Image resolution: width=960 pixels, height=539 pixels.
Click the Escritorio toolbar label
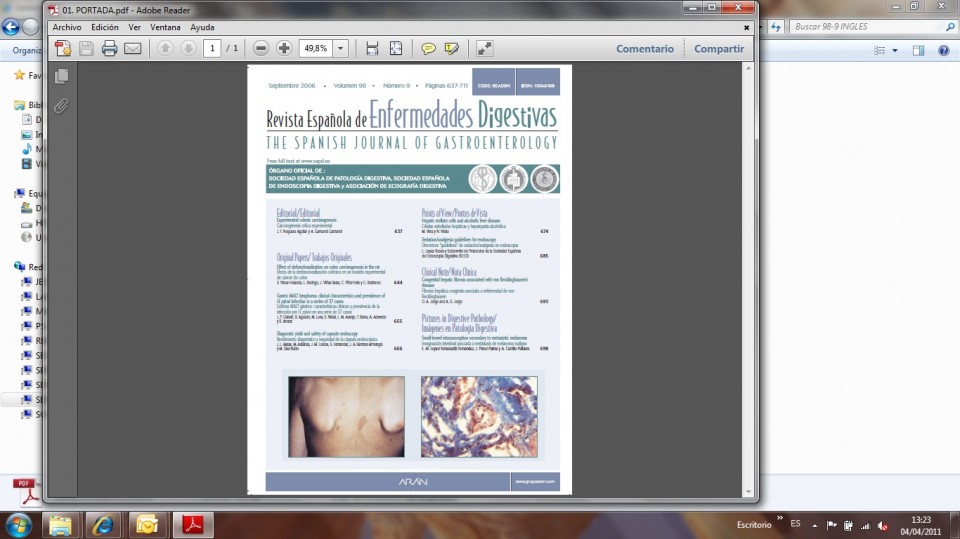[x=754, y=525]
